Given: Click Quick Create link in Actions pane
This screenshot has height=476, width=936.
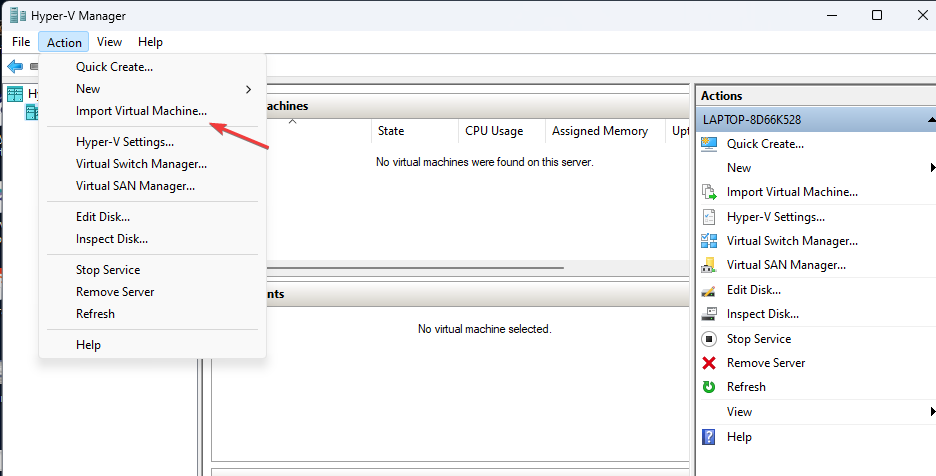Looking at the screenshot, I should [x=765, y=144].
